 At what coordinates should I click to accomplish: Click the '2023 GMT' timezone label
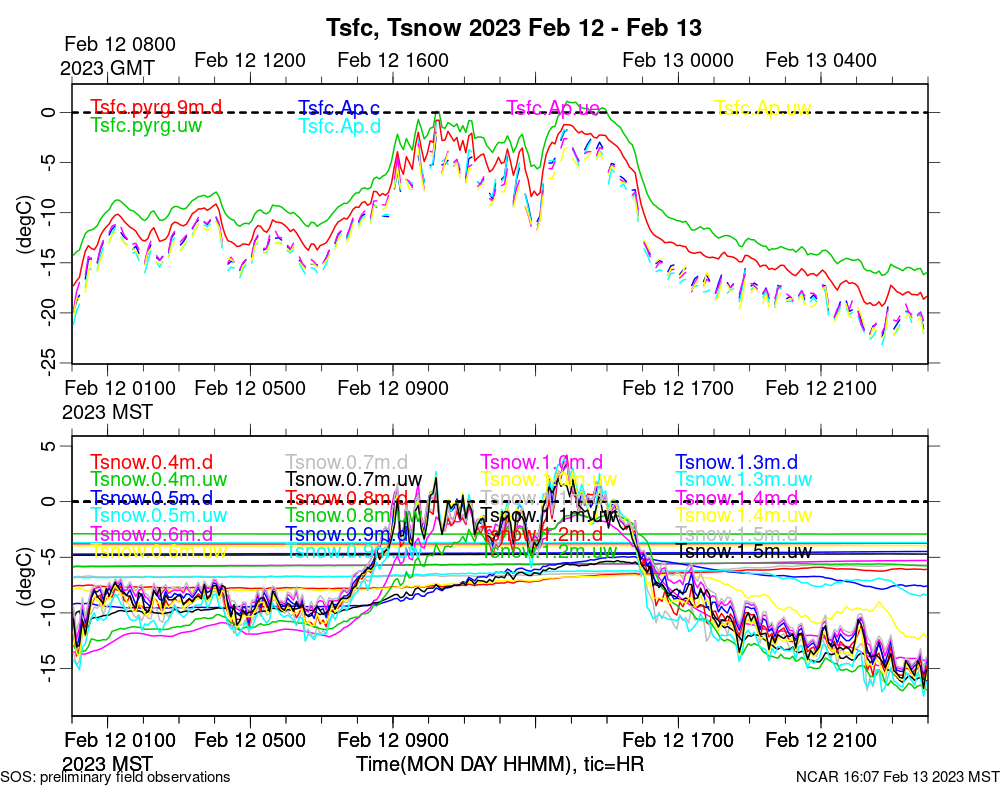[x=107, y=68]
